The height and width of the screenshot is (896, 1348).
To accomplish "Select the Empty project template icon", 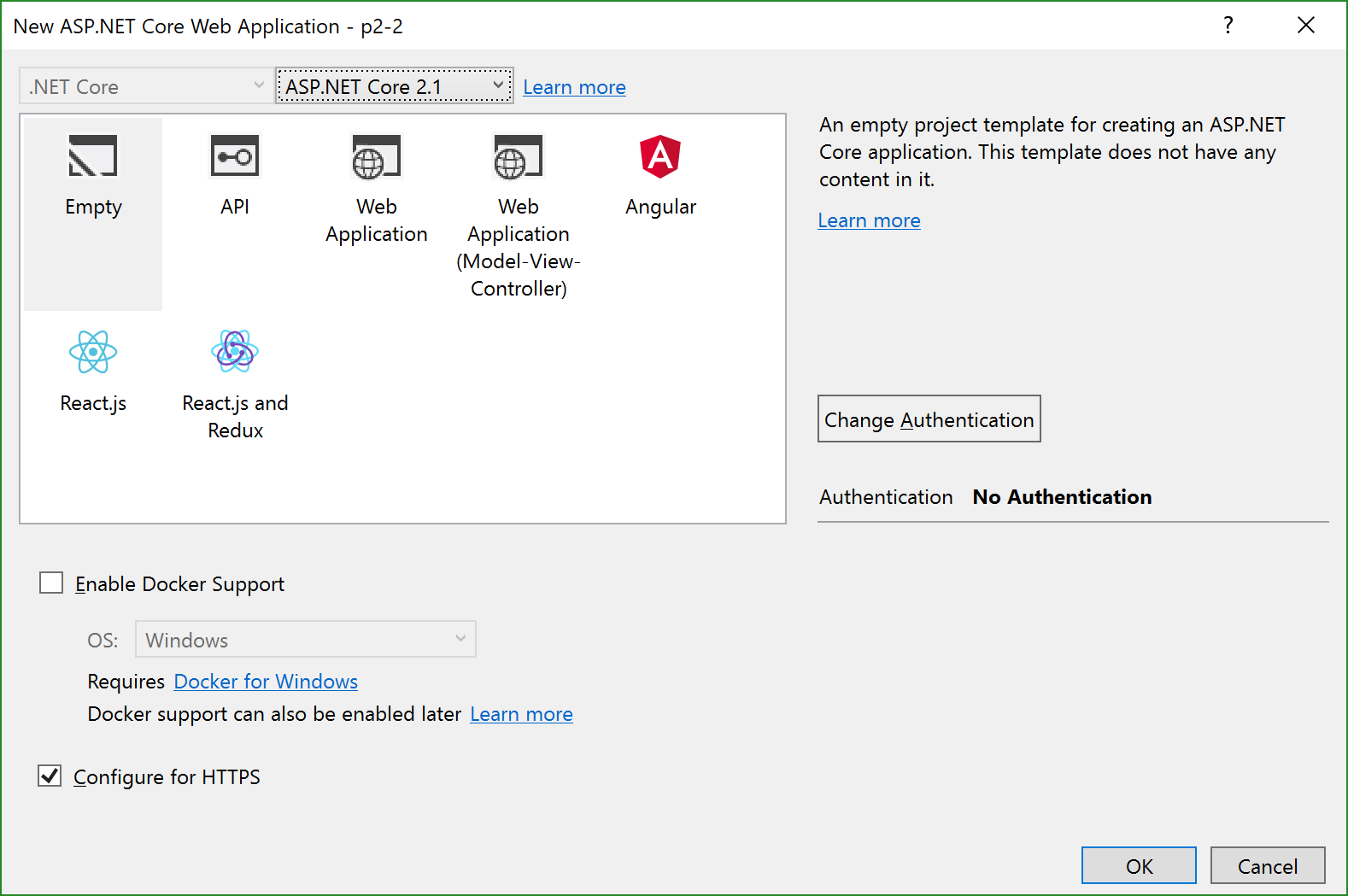I will tap(93, 156).
